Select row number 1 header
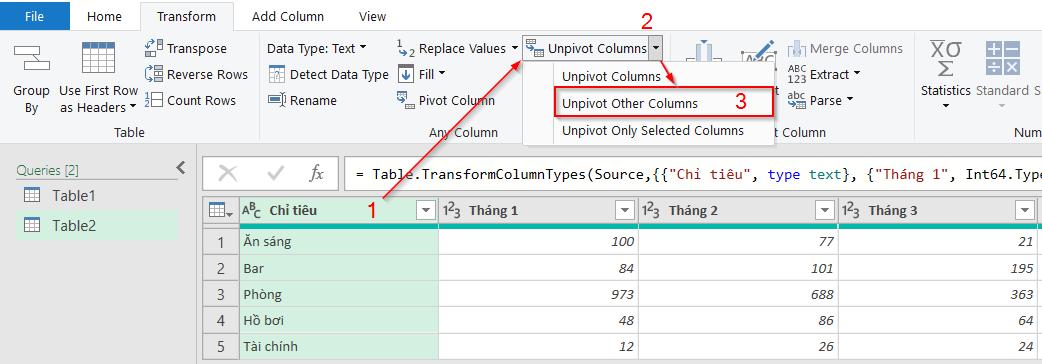Viewport: 1042px width, 364px height. [x=221, y=242]
